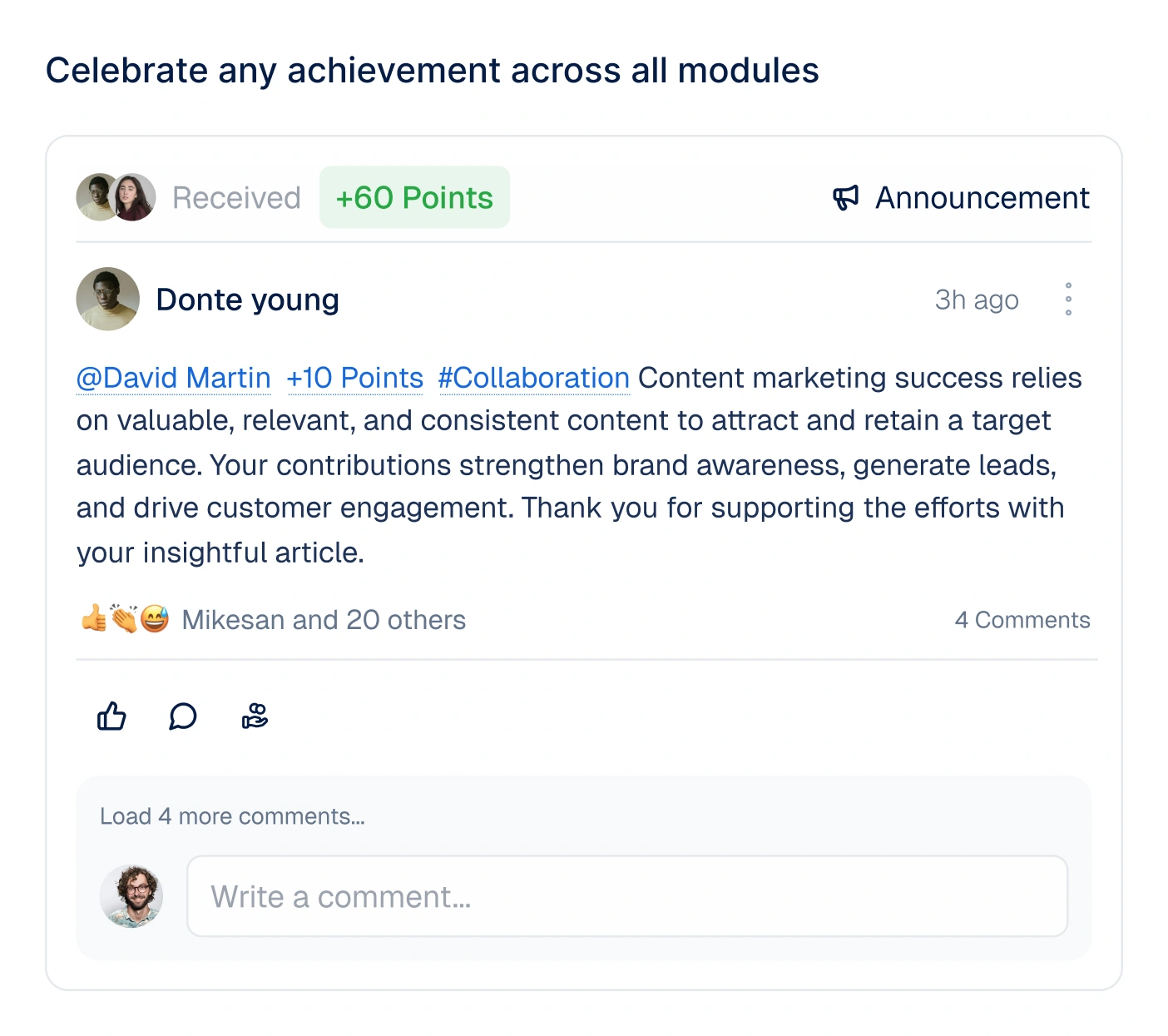Image resolution: width=1168 pixels, height=1036 pixels.
Task: Open Donte young's profile avatar
Action: [x=107, y=299]
